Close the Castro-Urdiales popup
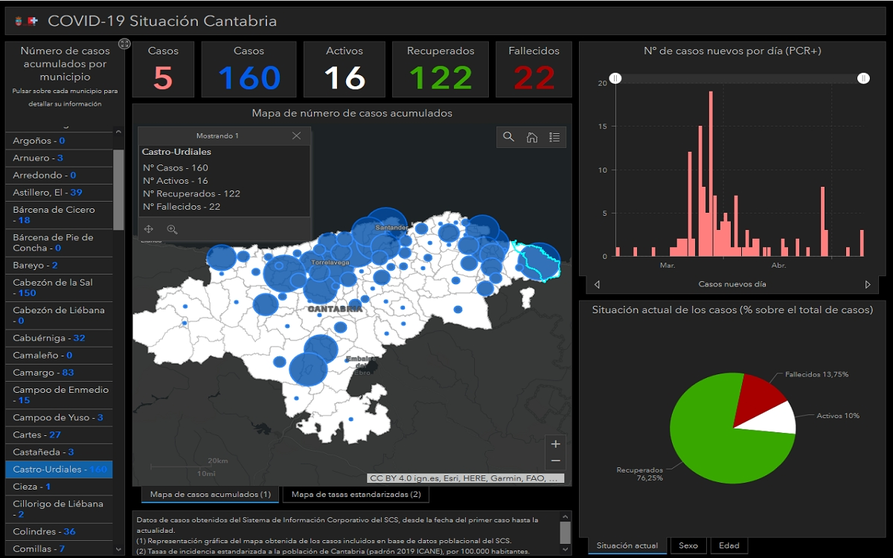This screenshot has width=893, height=558. 296,136
